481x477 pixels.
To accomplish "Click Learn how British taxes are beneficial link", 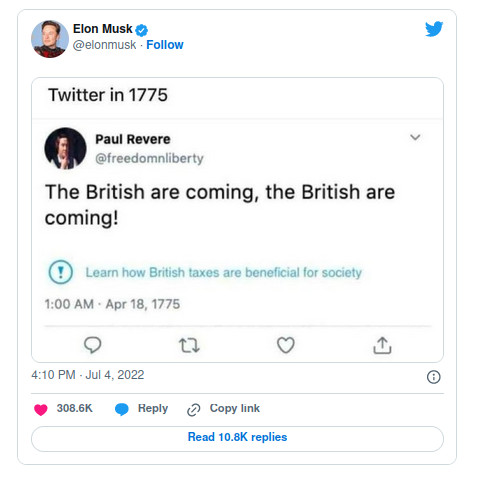I will click(223, 272).
